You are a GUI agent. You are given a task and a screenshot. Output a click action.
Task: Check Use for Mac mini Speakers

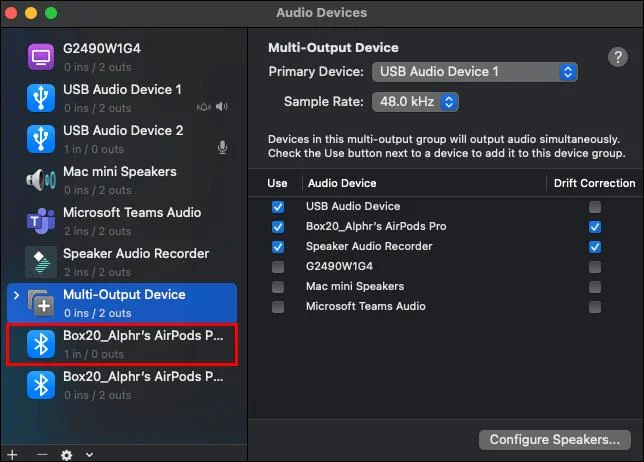pyautogui.click(x=278, y=287)
